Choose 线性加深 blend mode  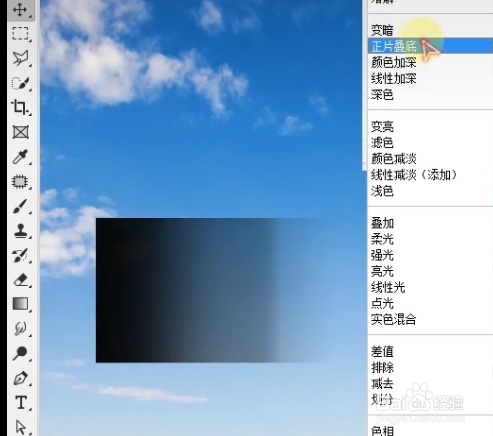[394, 79]
